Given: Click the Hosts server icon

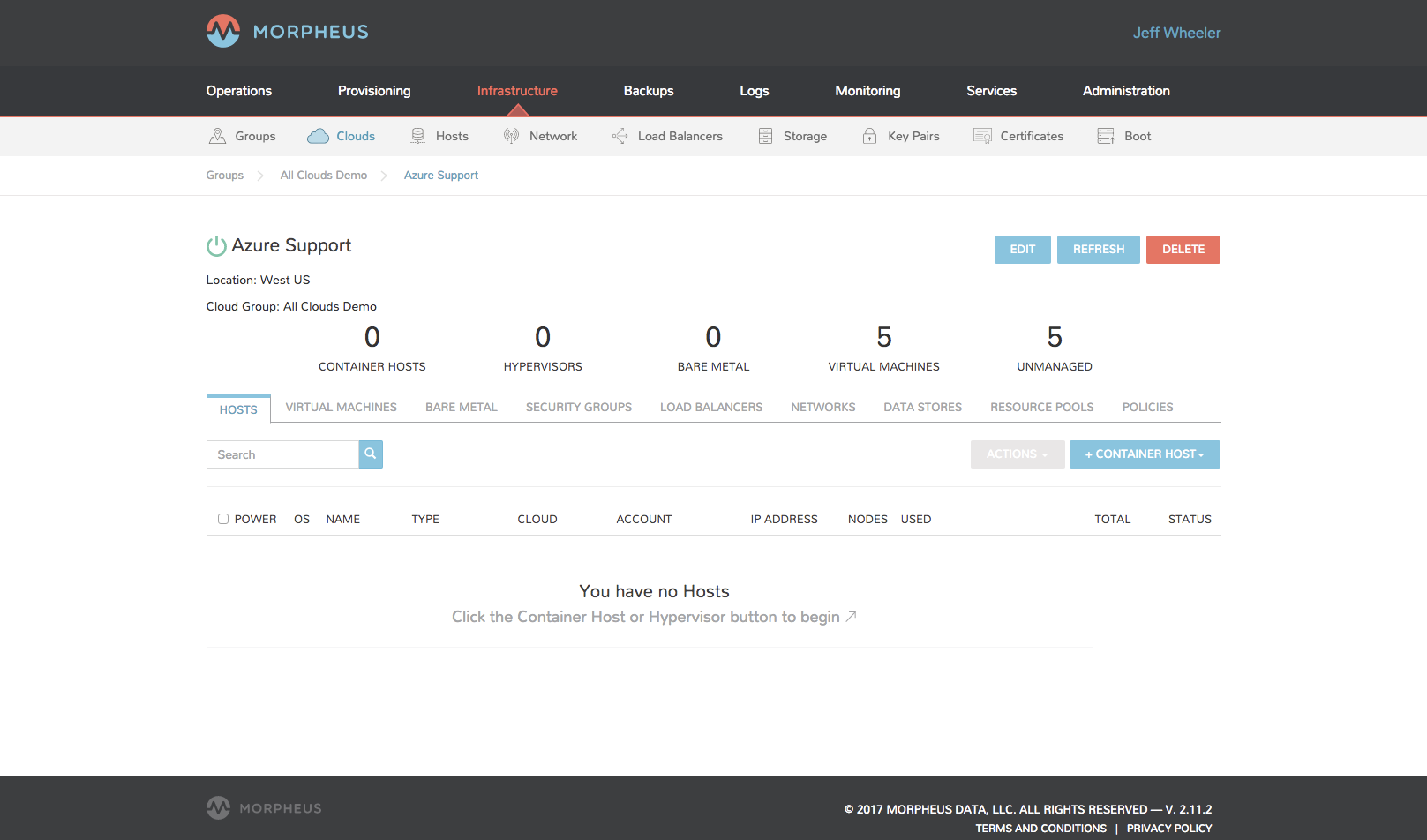Looking at the screenshot, I should pyautogui.click(x=418, y=136).
